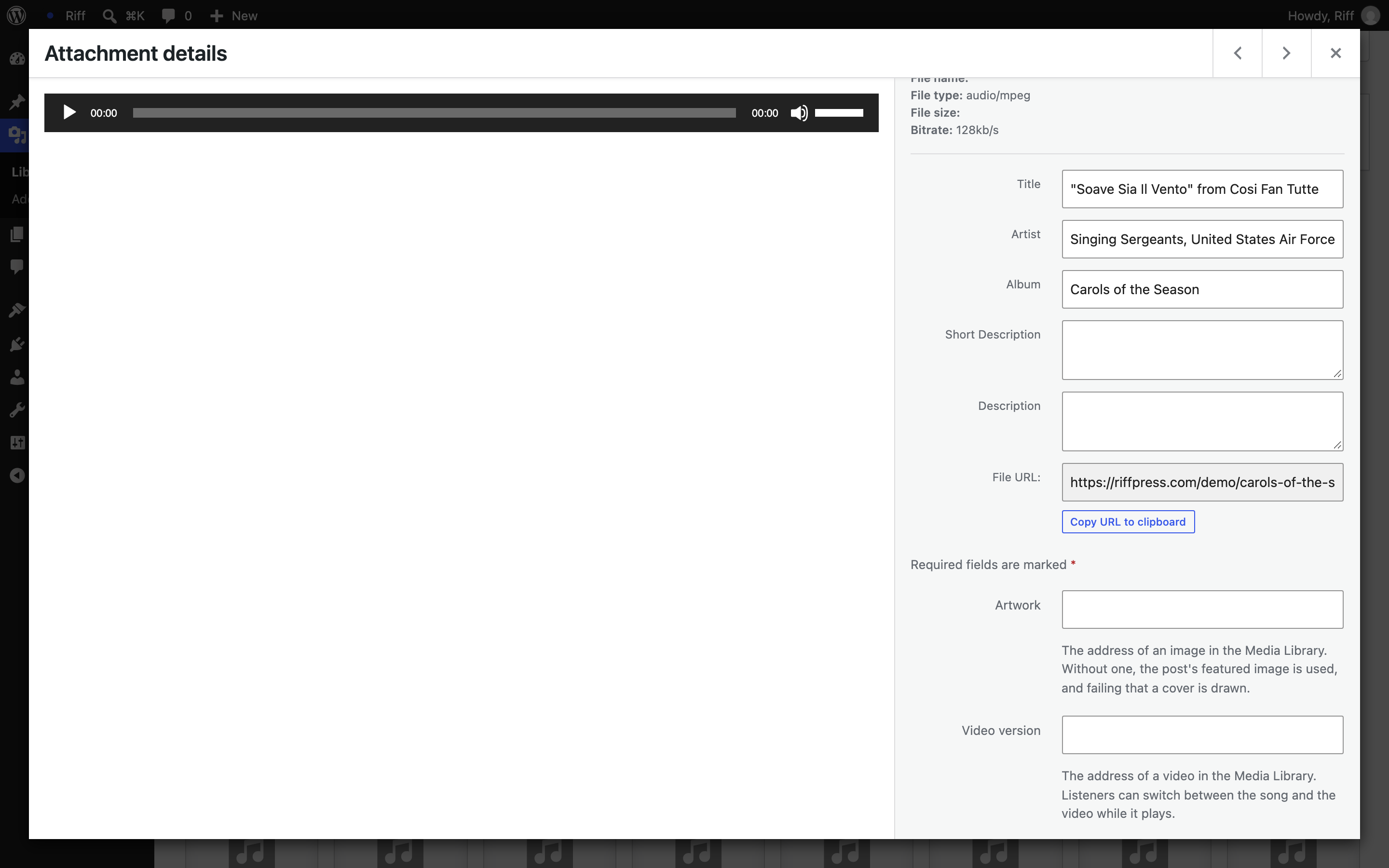Go to previous attachment
Screen dimensions: 1389x868
1238,54
